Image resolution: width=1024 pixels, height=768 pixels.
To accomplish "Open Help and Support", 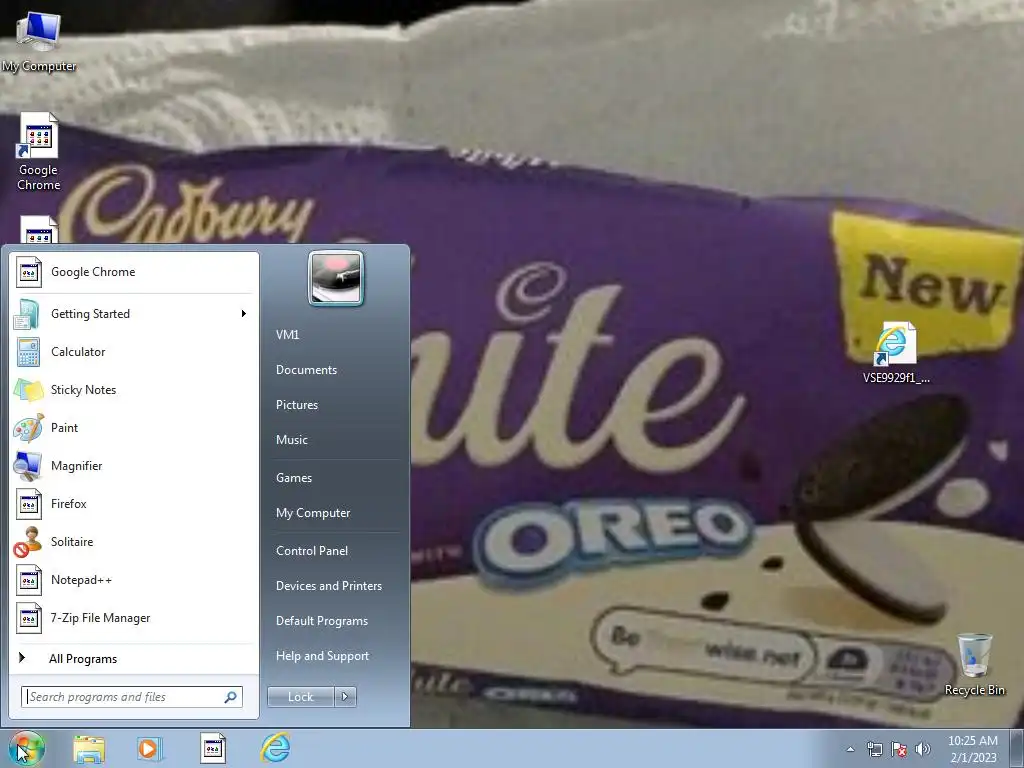I will 336,656.
